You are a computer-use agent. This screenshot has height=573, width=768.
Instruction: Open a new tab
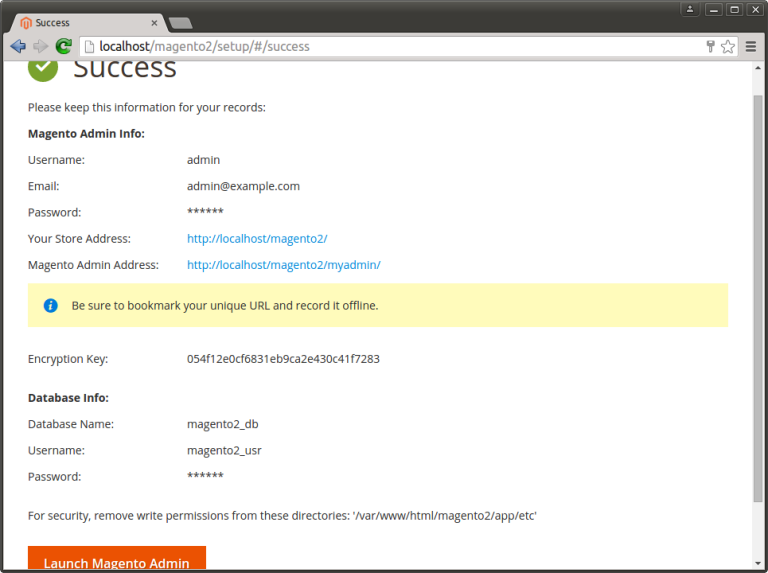pos(180,22)
